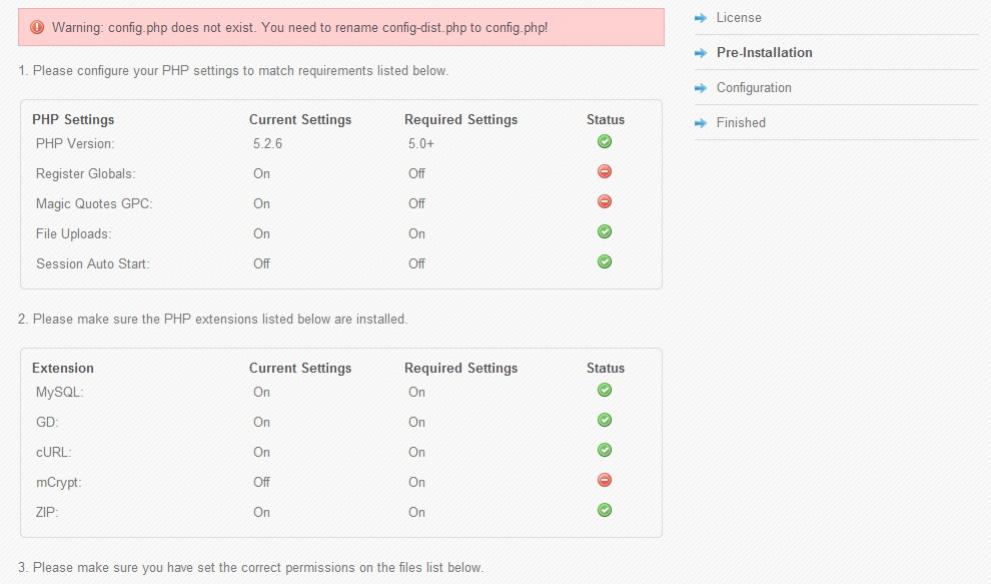The image size is (991, 584).
Task: Click the Register Globals setting label
Action: pyautogui.click(x=85, y=174)
